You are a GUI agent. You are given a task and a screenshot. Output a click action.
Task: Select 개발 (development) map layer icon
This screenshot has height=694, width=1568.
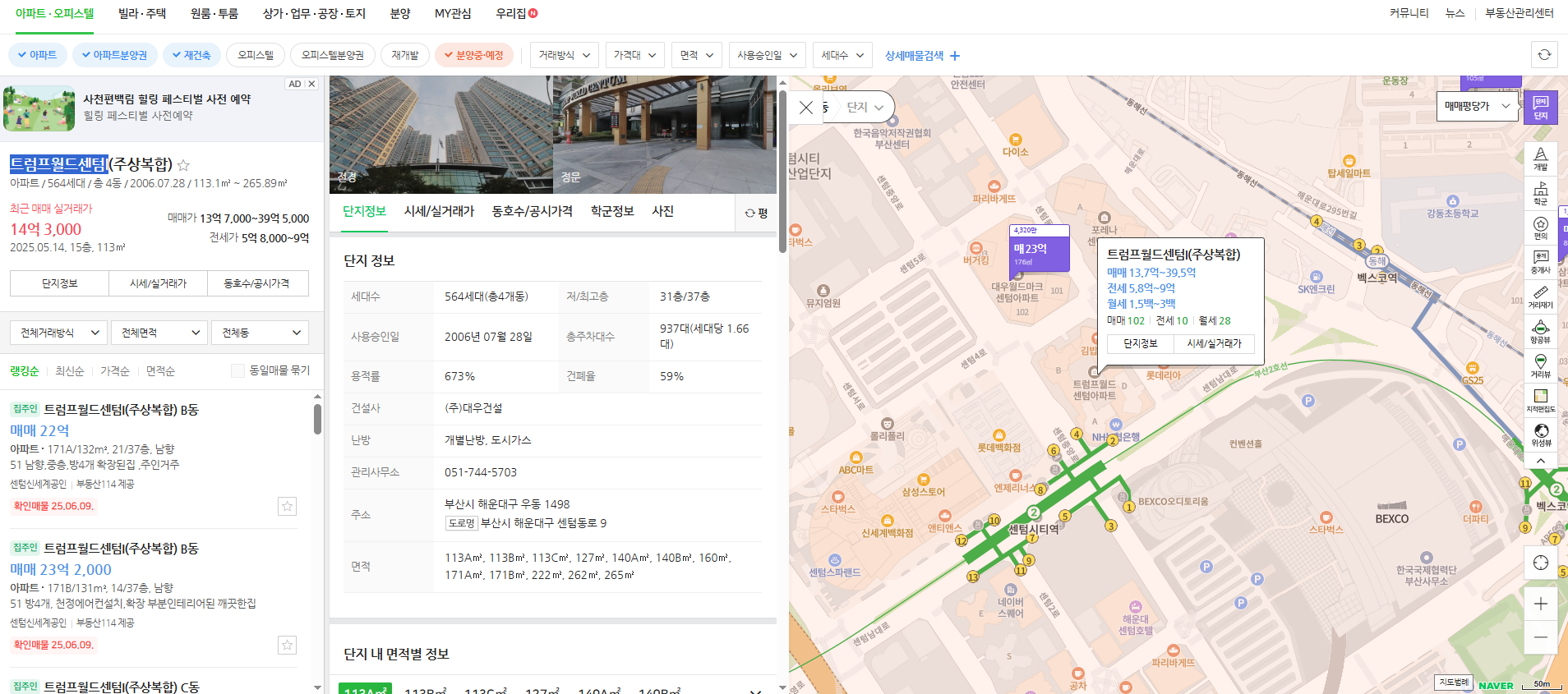tap(1540, 159)
